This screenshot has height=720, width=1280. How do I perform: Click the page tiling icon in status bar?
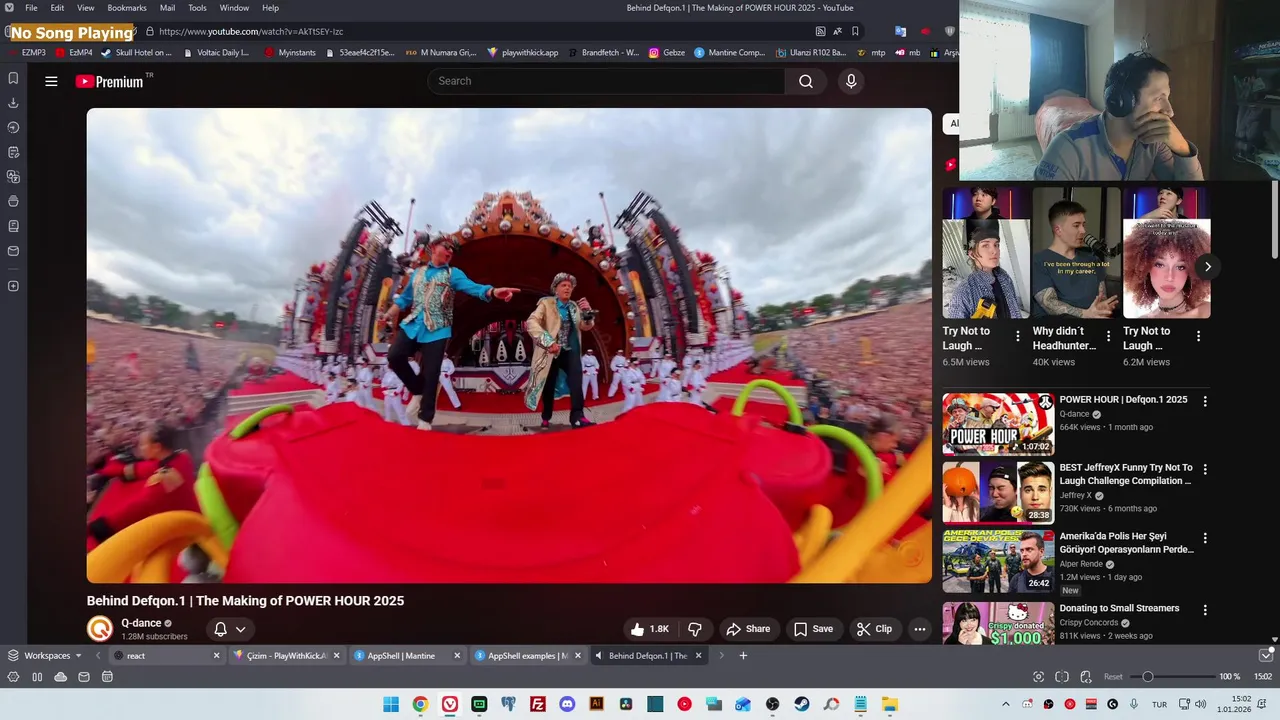coord(1062,677)
